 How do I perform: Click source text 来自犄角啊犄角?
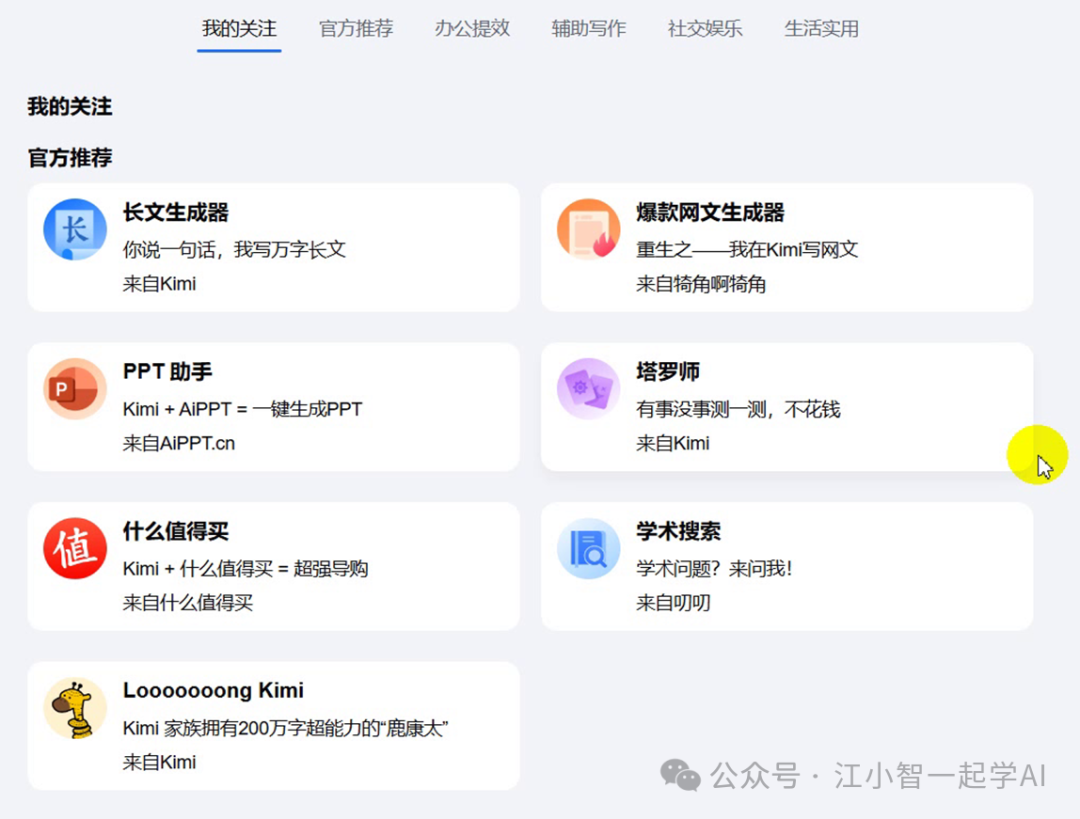tap(701, 284)
